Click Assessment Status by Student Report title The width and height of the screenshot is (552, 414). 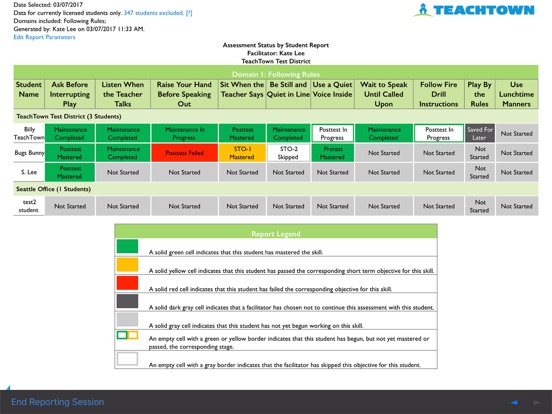pos(276,45)
